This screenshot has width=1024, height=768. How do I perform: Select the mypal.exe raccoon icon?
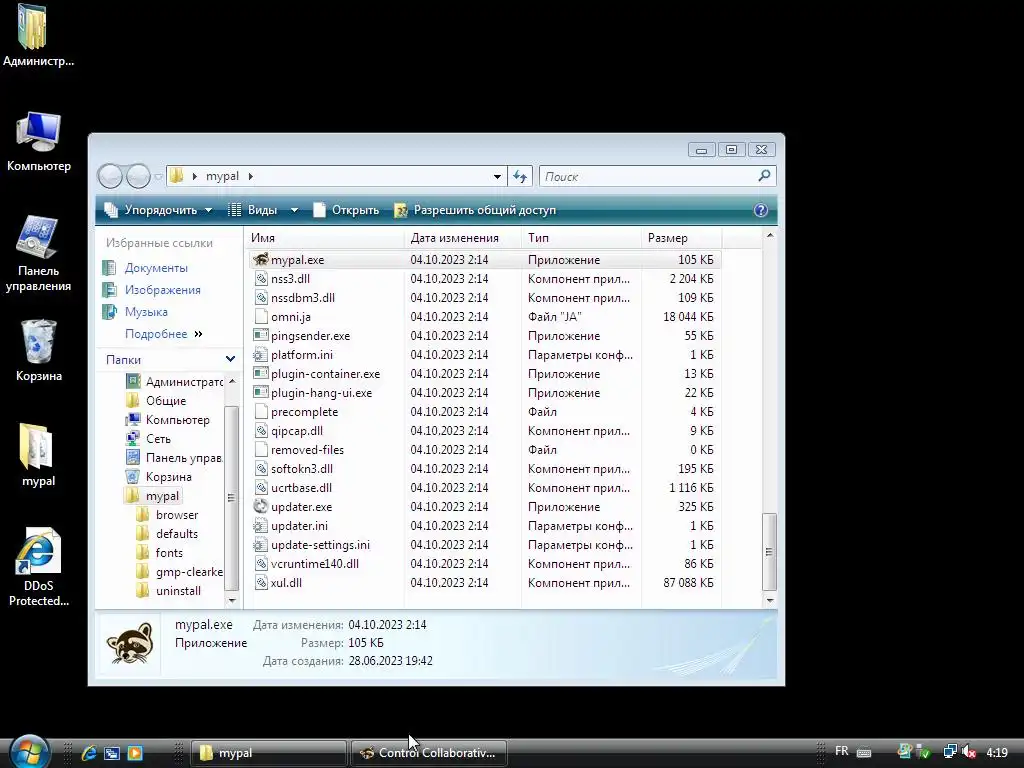click(261, 259)
